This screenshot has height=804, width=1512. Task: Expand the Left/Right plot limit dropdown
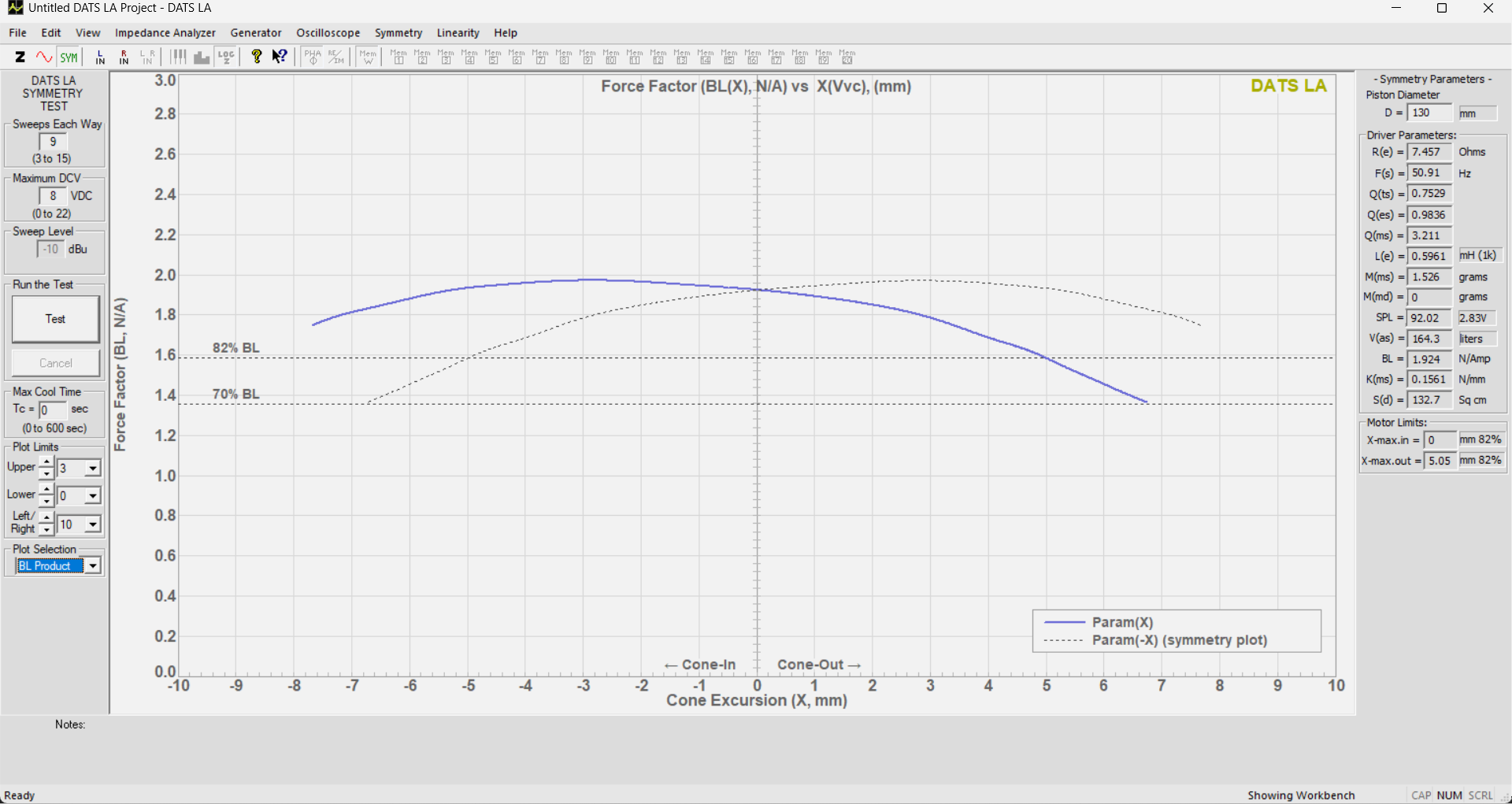pyautogui.click(x=93, y=524)
